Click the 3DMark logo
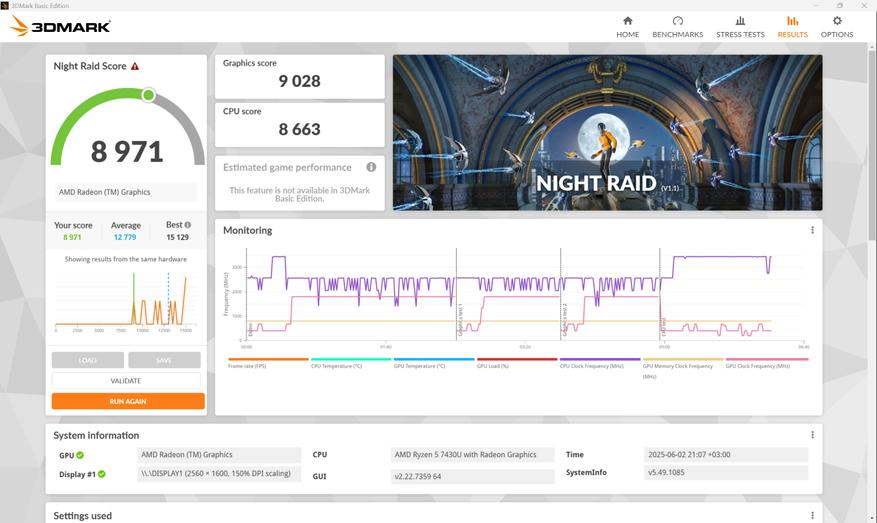877x523 pixels. point(60,26)
